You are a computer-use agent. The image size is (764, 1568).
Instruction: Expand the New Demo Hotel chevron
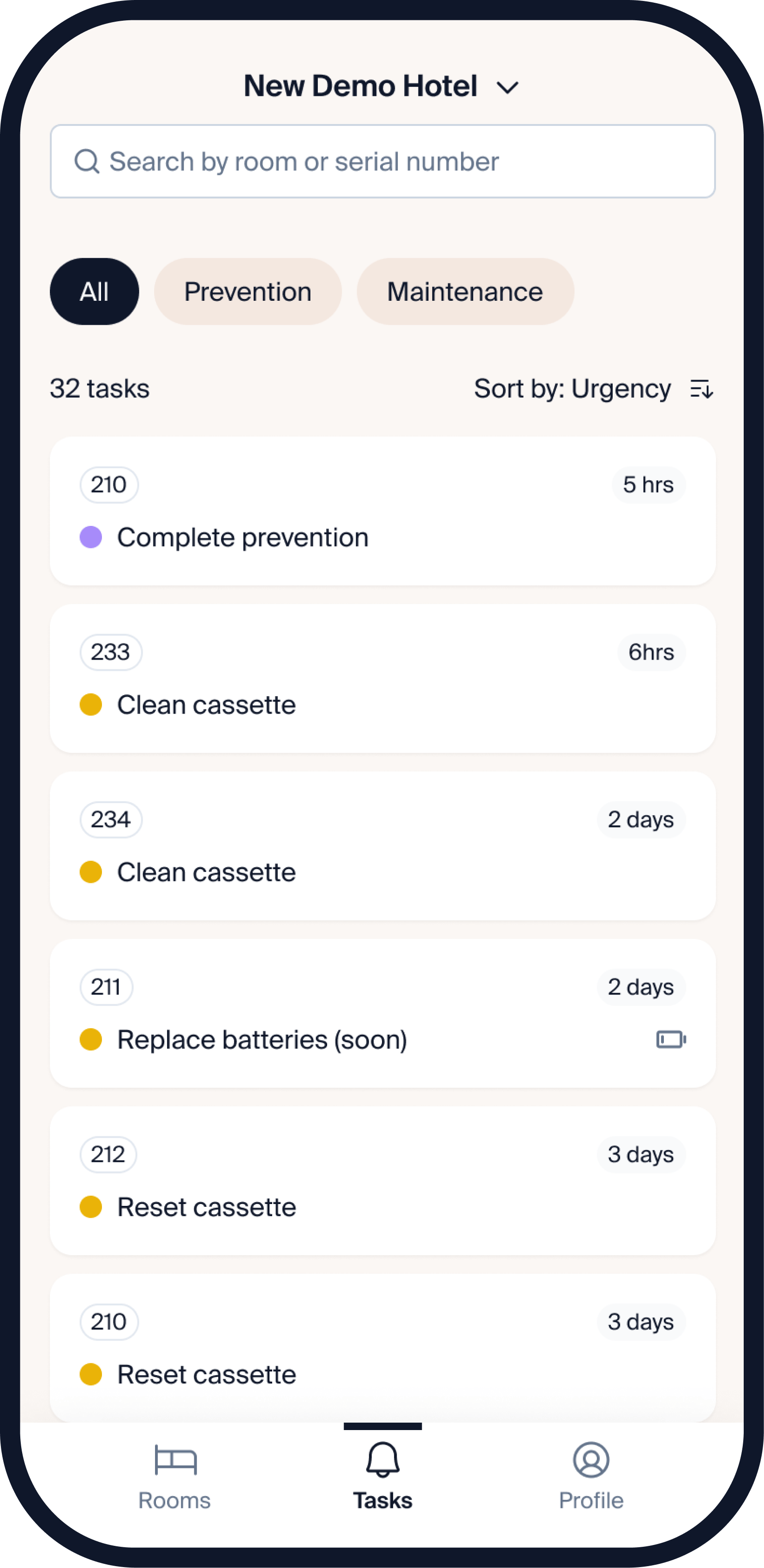[507, 88]
